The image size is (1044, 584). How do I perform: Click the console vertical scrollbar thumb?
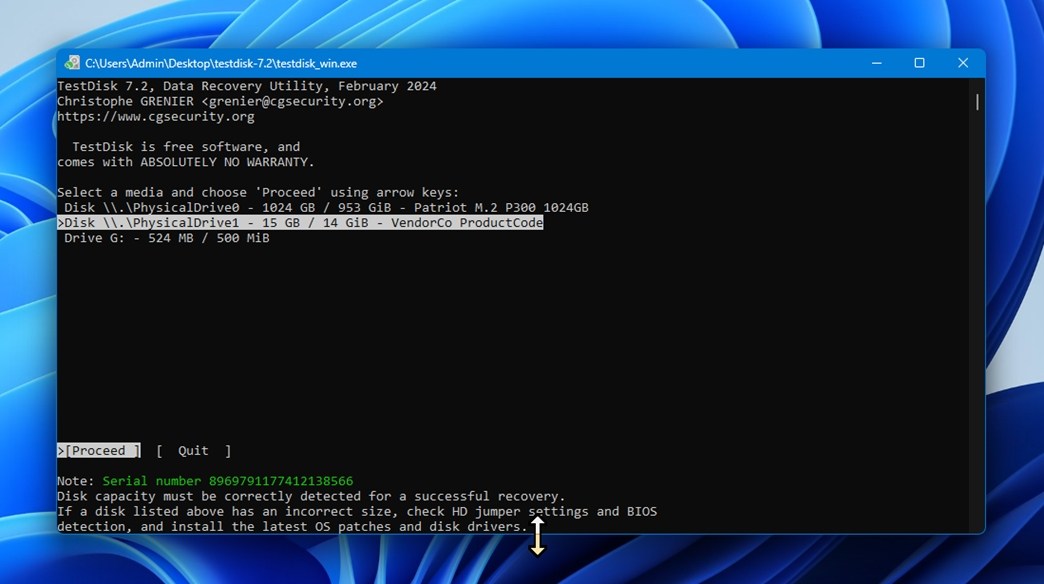coord(977,102)
